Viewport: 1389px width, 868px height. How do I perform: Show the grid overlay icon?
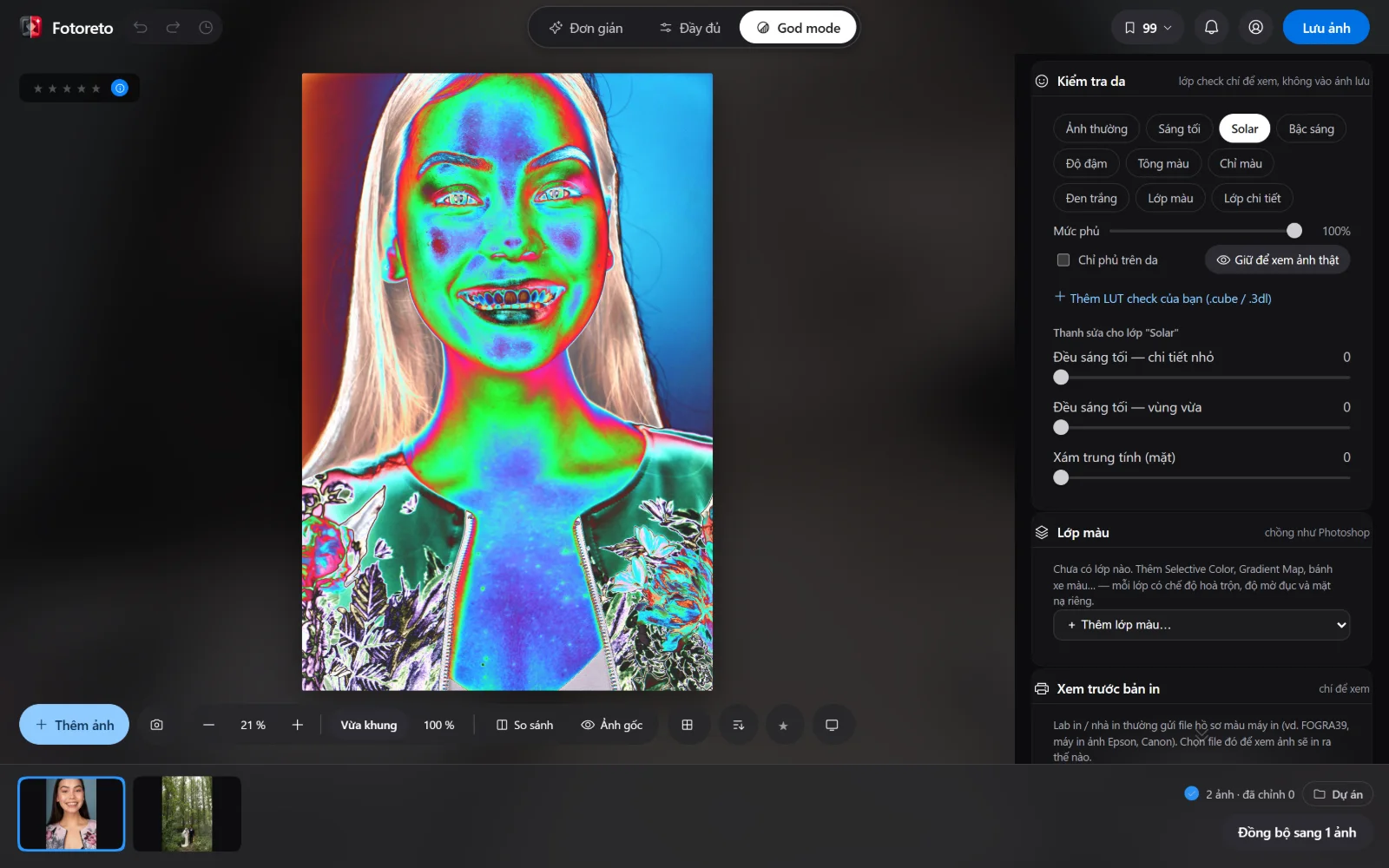coord(687,725)
